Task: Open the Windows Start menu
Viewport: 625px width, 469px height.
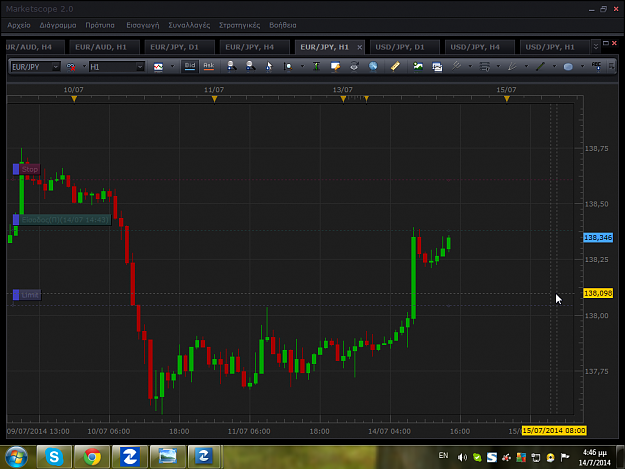Action: [16, 457]
